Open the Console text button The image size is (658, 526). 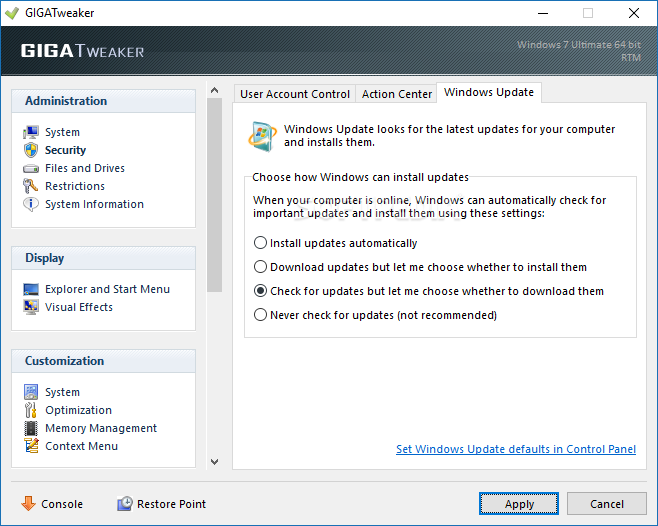click(x=62, y=504)
